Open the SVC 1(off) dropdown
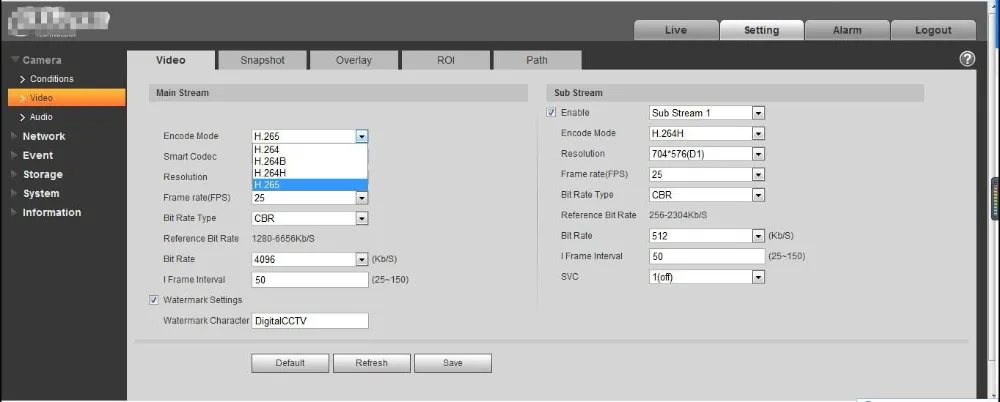Viewport: 1000px width, 402px height. coord(758,276)
